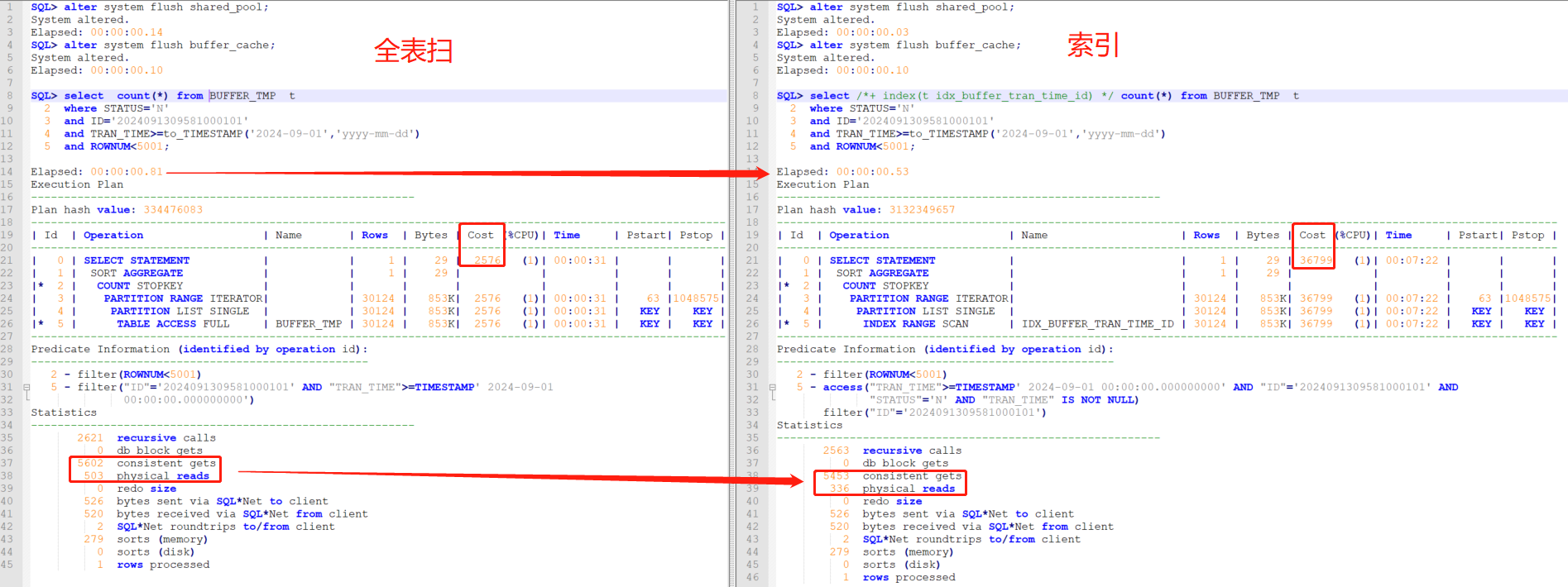Click 'Execution Plan' label in the left pane
1568x587 pixels.
point(77,184)
